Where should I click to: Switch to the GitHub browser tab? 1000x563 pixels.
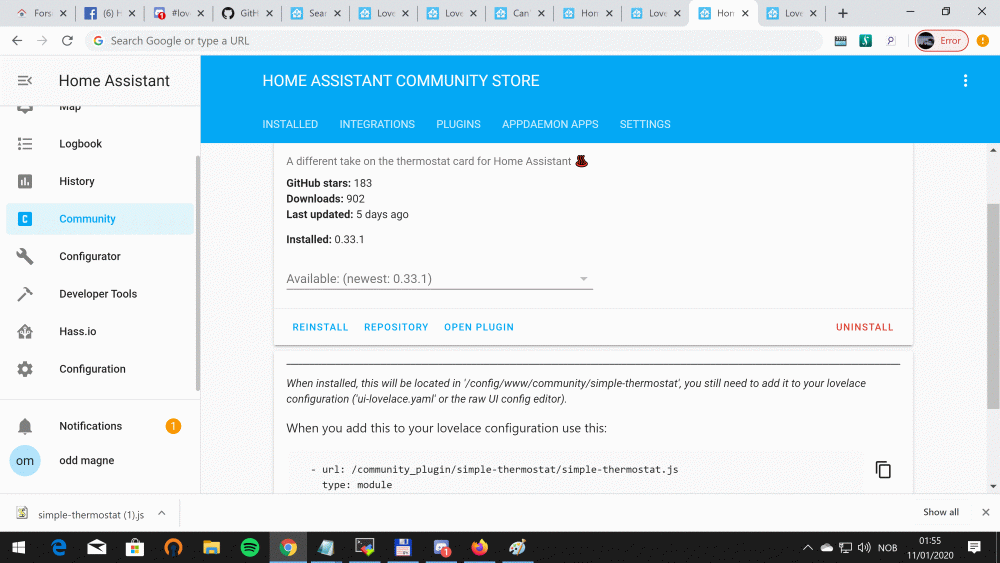(246, 13)
